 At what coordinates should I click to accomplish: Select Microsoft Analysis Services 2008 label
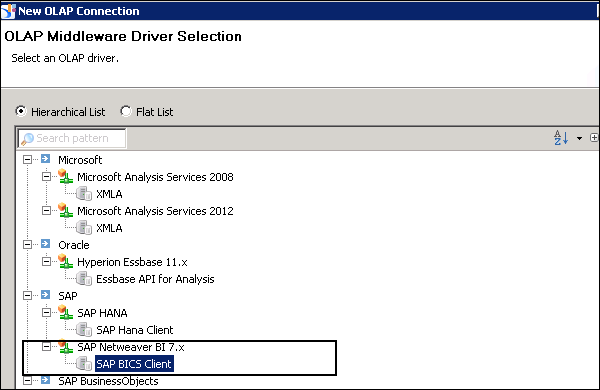[x=155, y=177]
